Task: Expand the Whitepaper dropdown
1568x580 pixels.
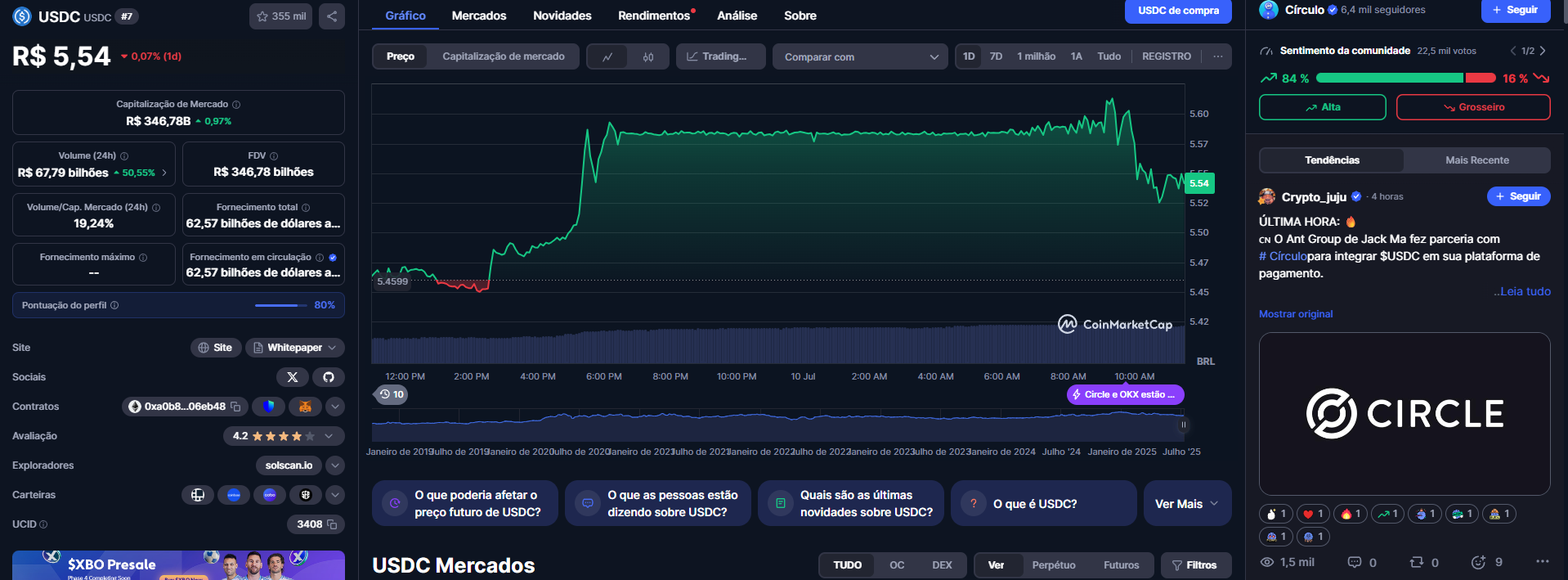Action: (x=295, y=348)
